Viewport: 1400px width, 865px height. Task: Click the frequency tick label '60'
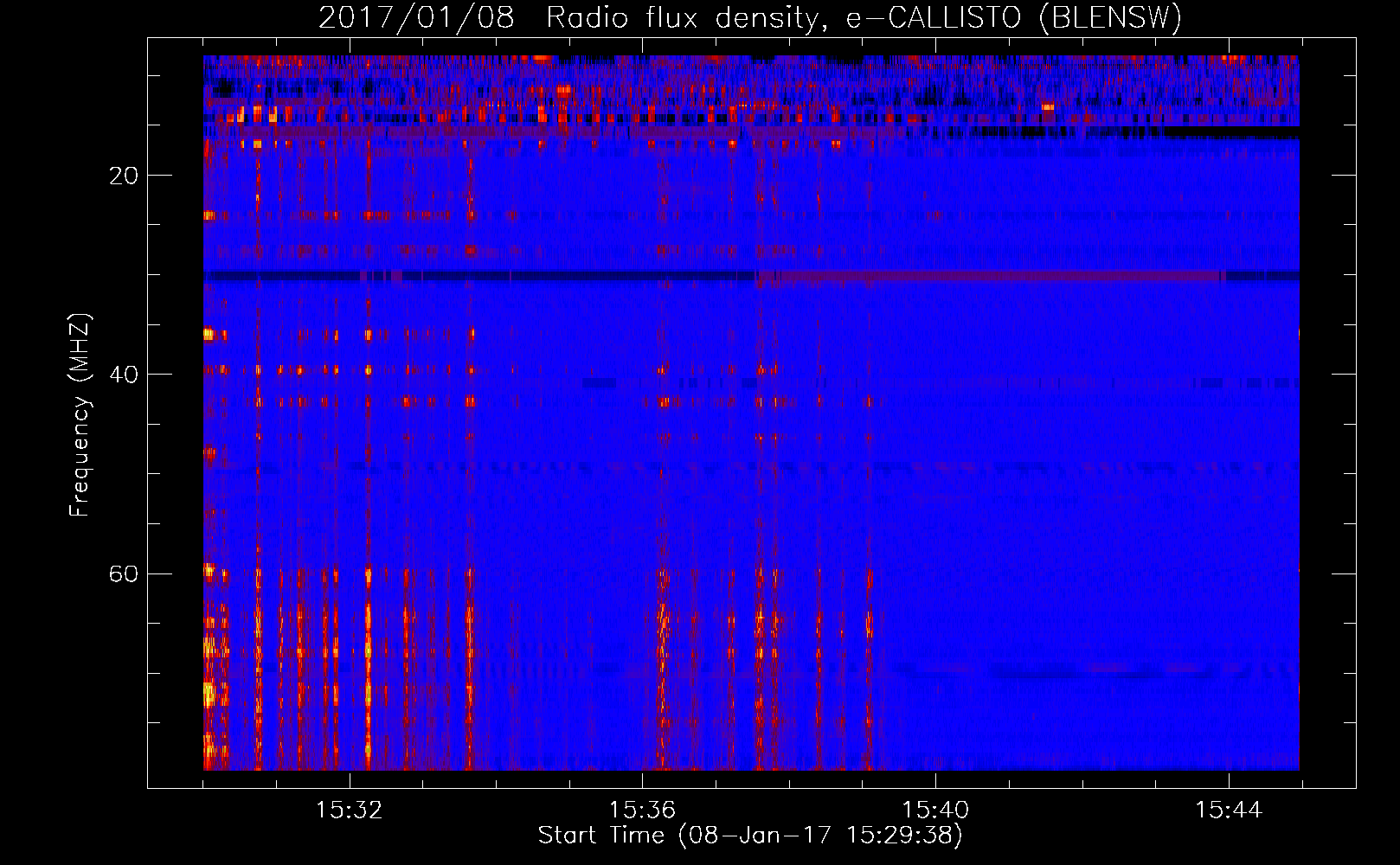[123, 573]
